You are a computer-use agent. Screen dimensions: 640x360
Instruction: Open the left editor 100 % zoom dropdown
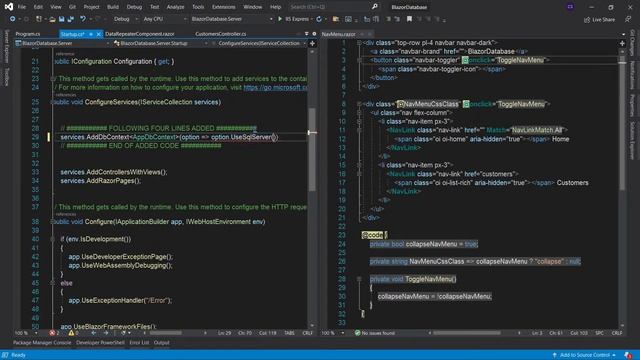coord(26,333)
